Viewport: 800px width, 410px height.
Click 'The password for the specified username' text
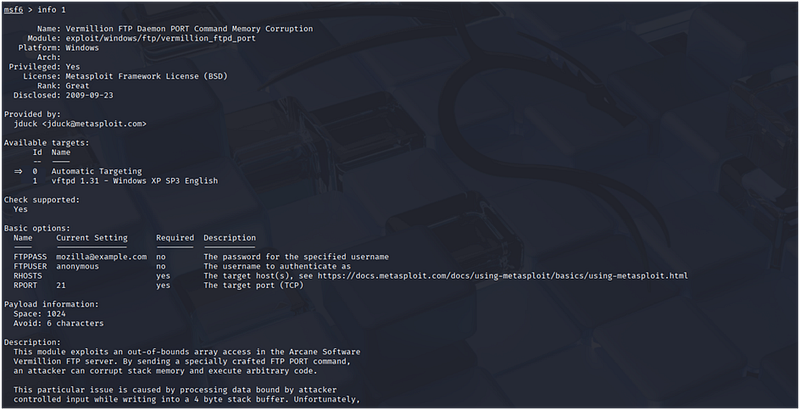pyautogui.click(x=296, y=257)
